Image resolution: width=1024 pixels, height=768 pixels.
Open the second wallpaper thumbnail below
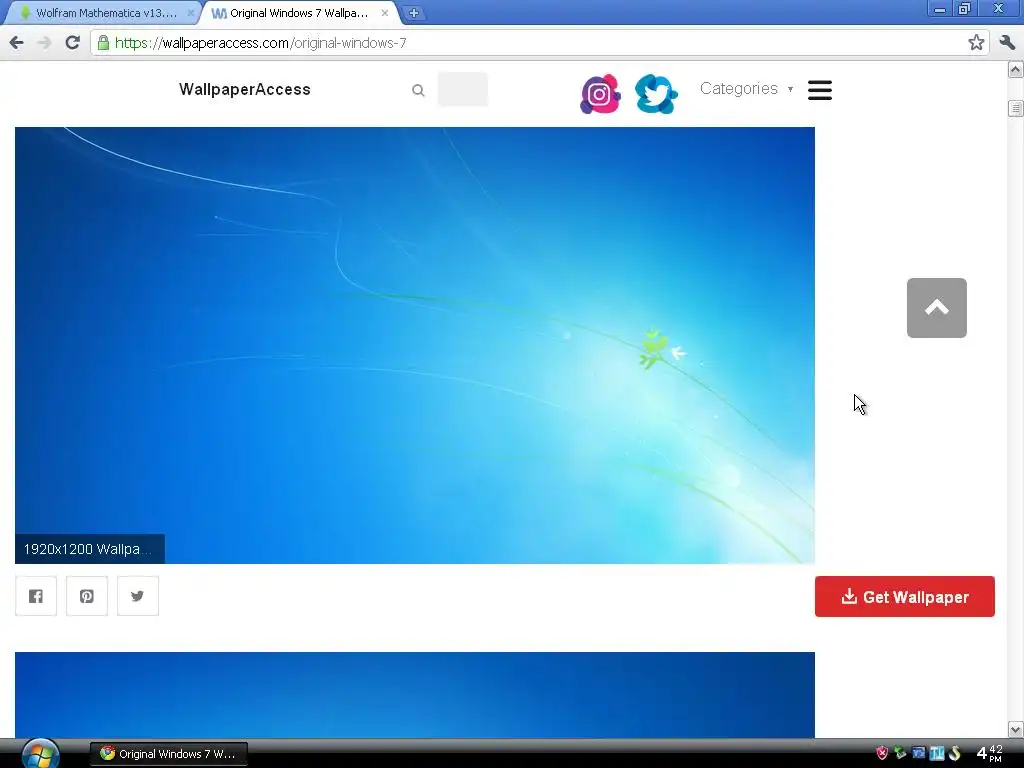[x=415, y=695]
